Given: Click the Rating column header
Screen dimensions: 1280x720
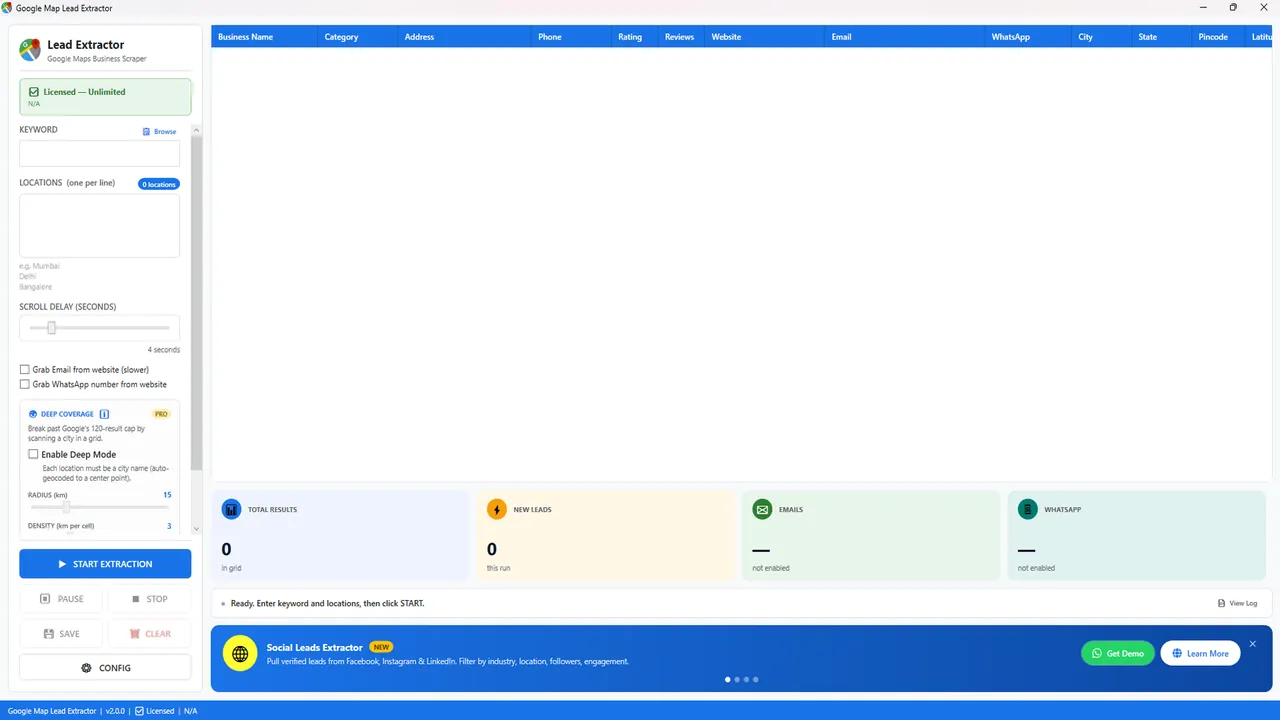Looking at the screenshot, I should pyautogui.click(x=635, y=37).
